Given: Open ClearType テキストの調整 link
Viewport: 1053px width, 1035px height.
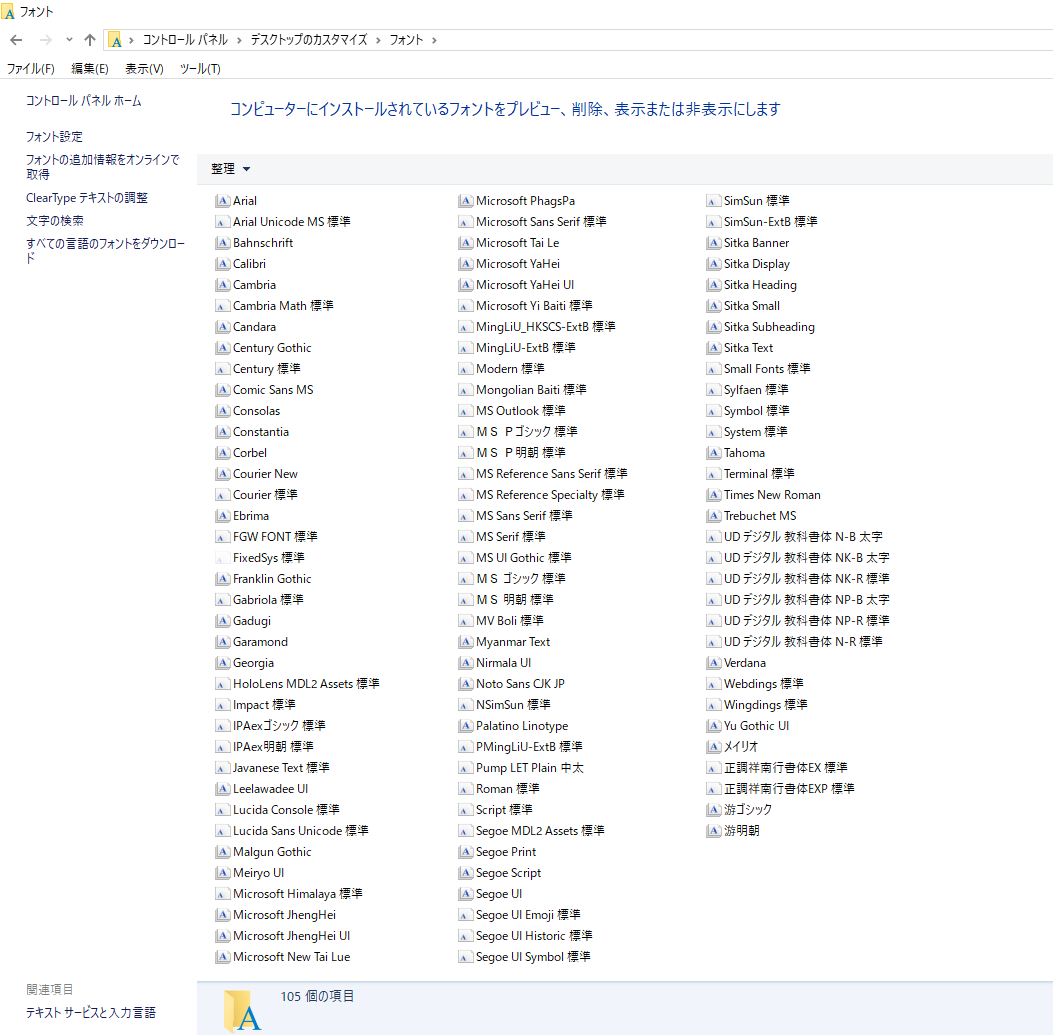Looking at the screenshot, I should click(87, 197).
